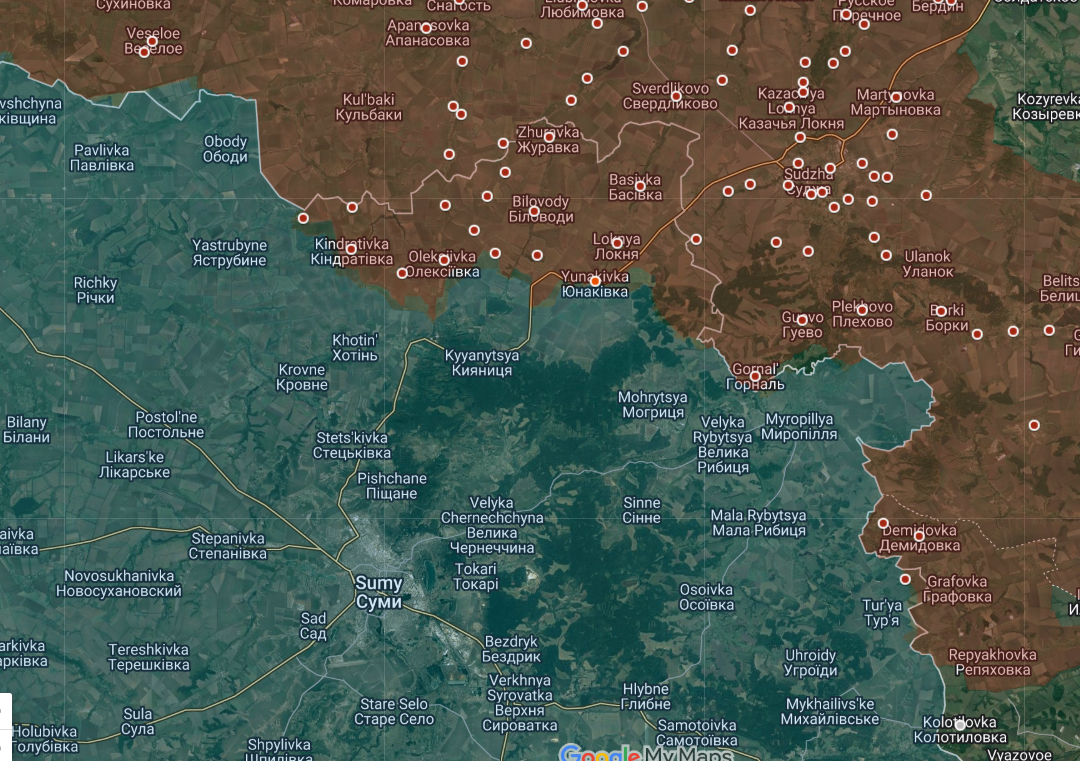Click the Tereshkivka label
This screenshot has height=761, width=1080.
pyautogui.click(x=148, y=657)
